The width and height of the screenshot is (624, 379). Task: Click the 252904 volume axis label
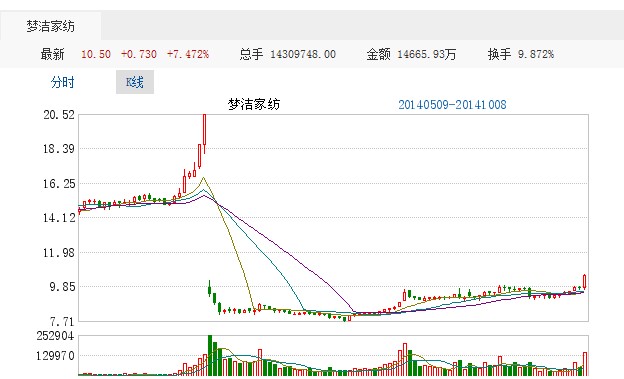[x=55, y=336]
